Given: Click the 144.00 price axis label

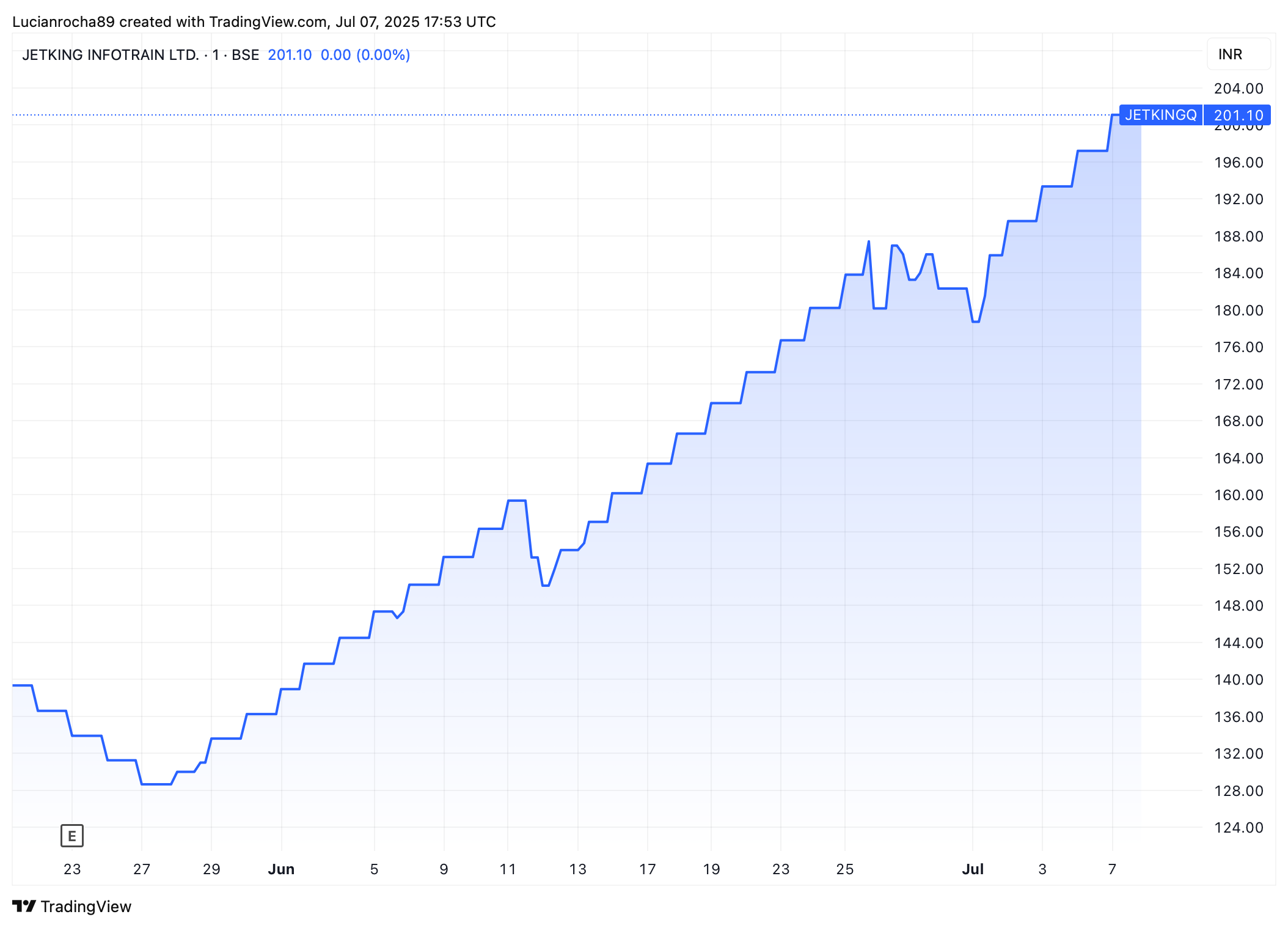Looking at the screenshot, I should click(x=1239, y=643).
